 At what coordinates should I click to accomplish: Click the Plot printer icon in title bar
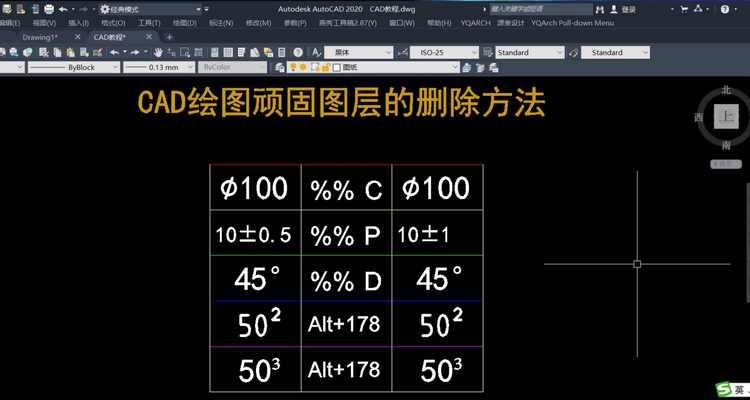click(49, 9)
